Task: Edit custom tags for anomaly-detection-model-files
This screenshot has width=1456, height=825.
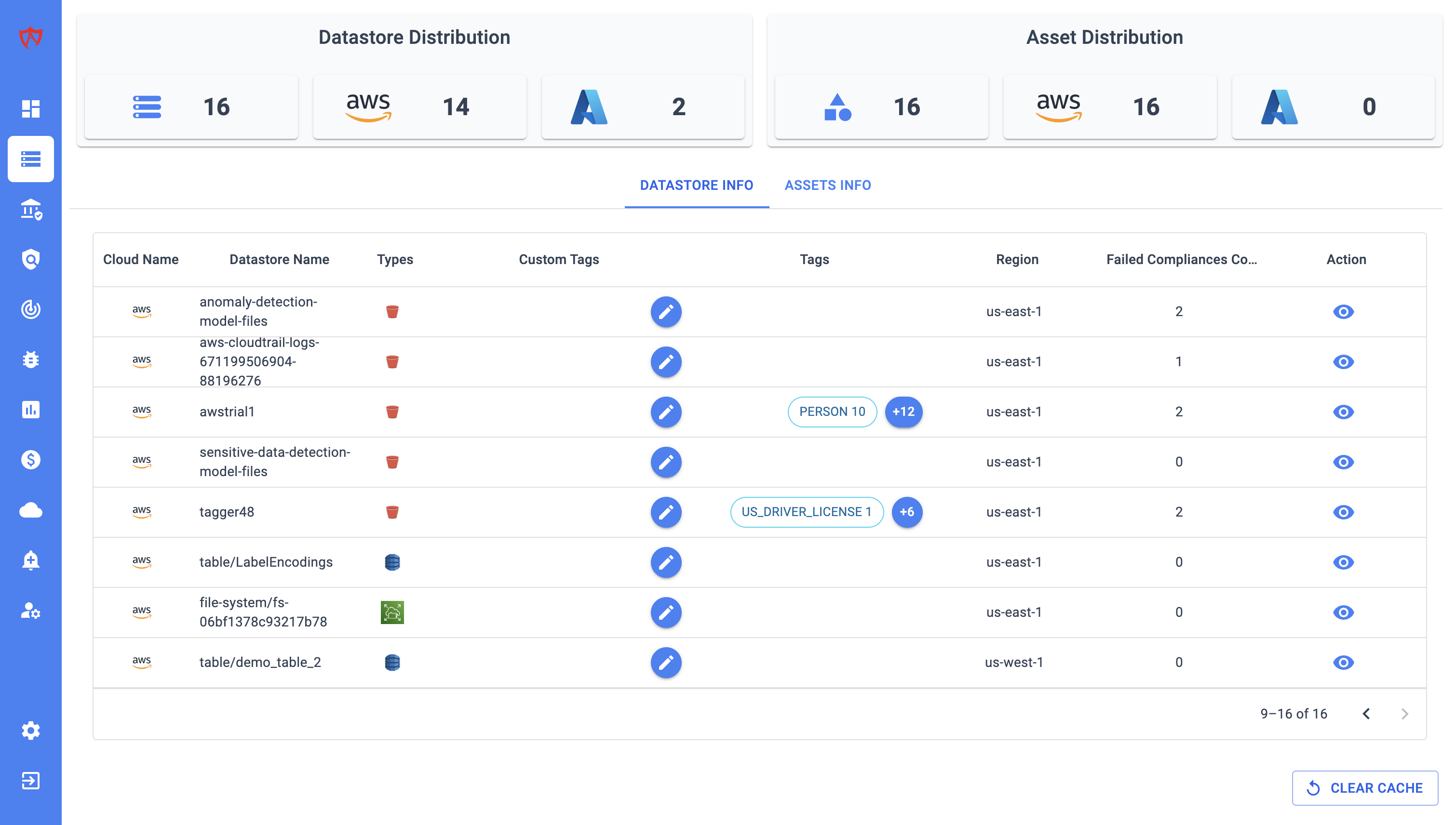Action: (x=666, y=311)
